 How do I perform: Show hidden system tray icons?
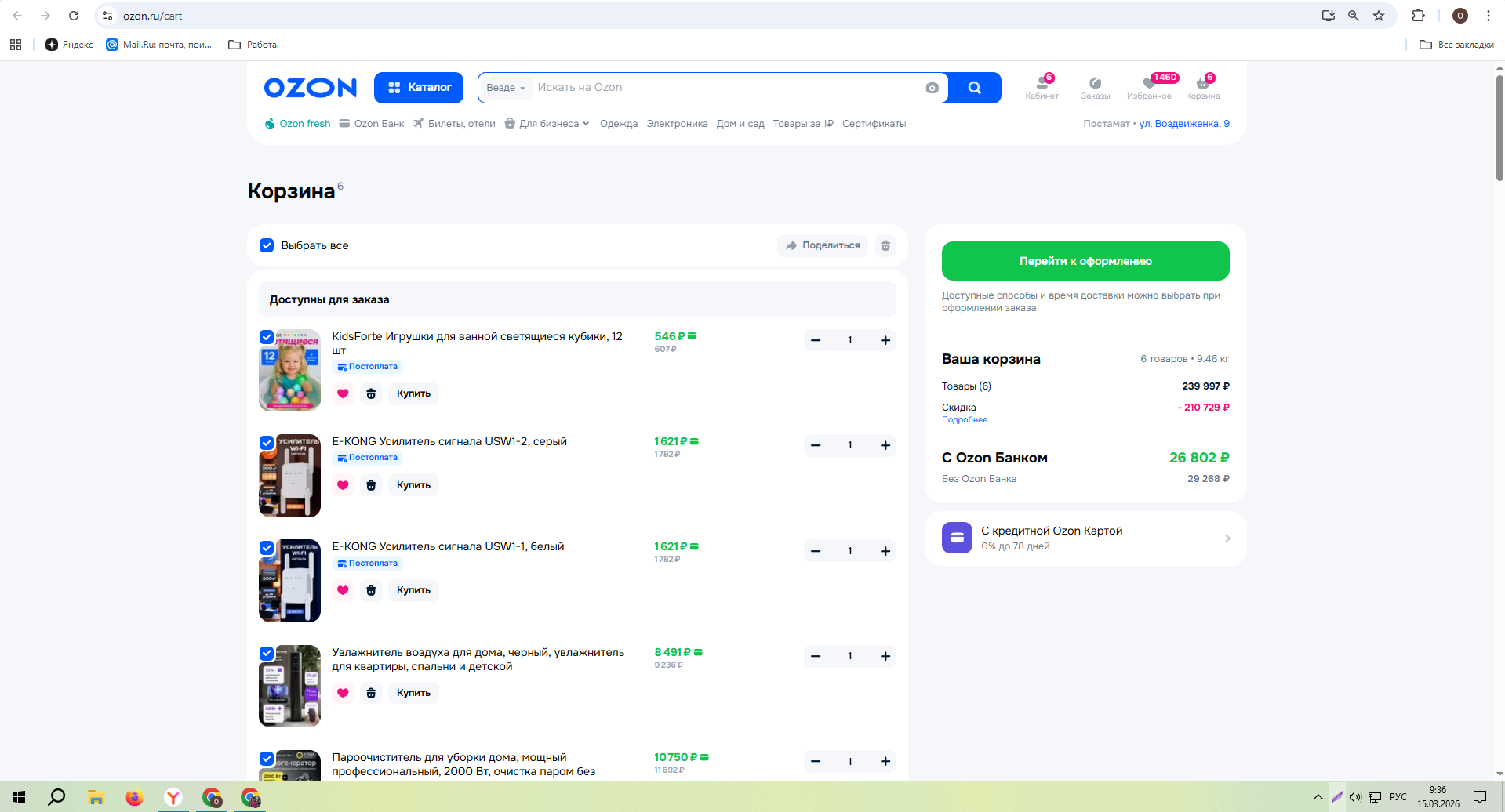(1318, 797)
